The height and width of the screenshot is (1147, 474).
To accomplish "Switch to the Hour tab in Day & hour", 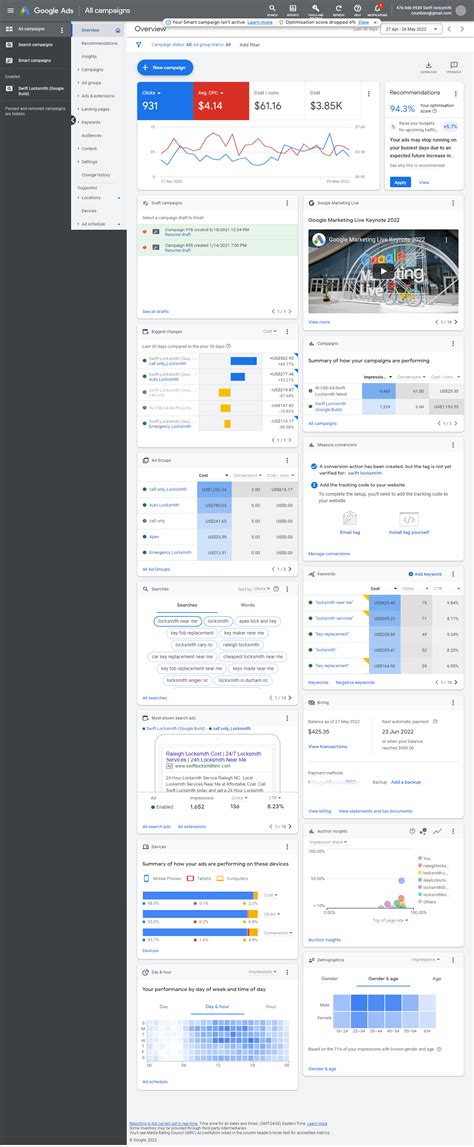I will 271,1007.
